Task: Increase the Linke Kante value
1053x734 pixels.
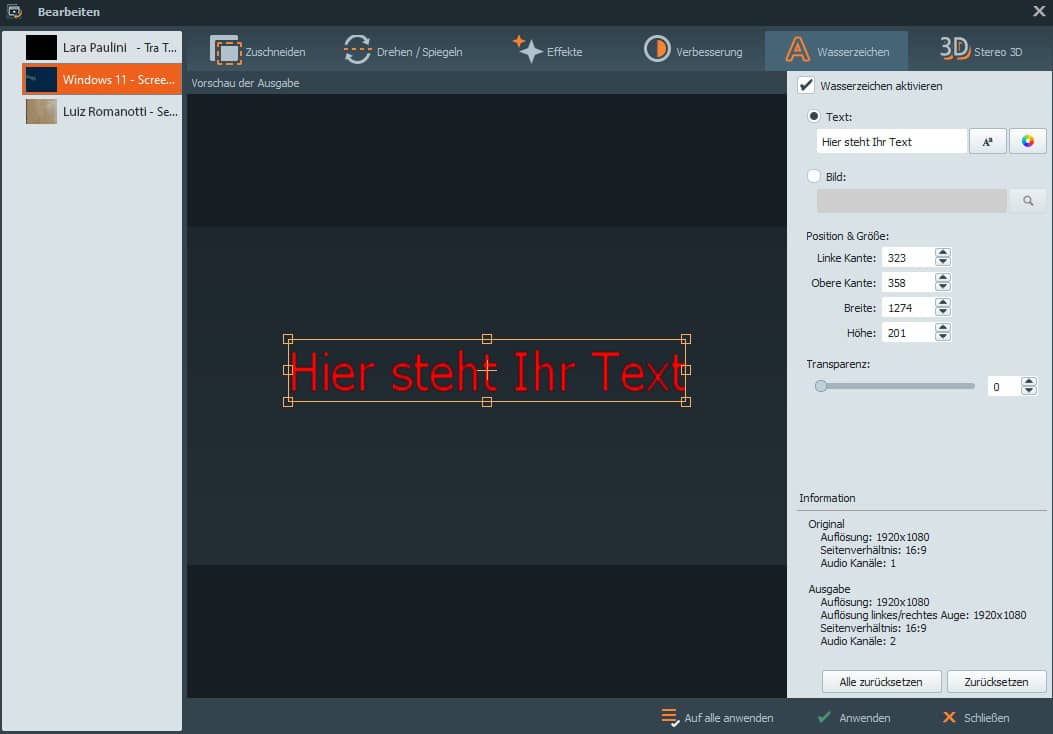Action: 943,253
